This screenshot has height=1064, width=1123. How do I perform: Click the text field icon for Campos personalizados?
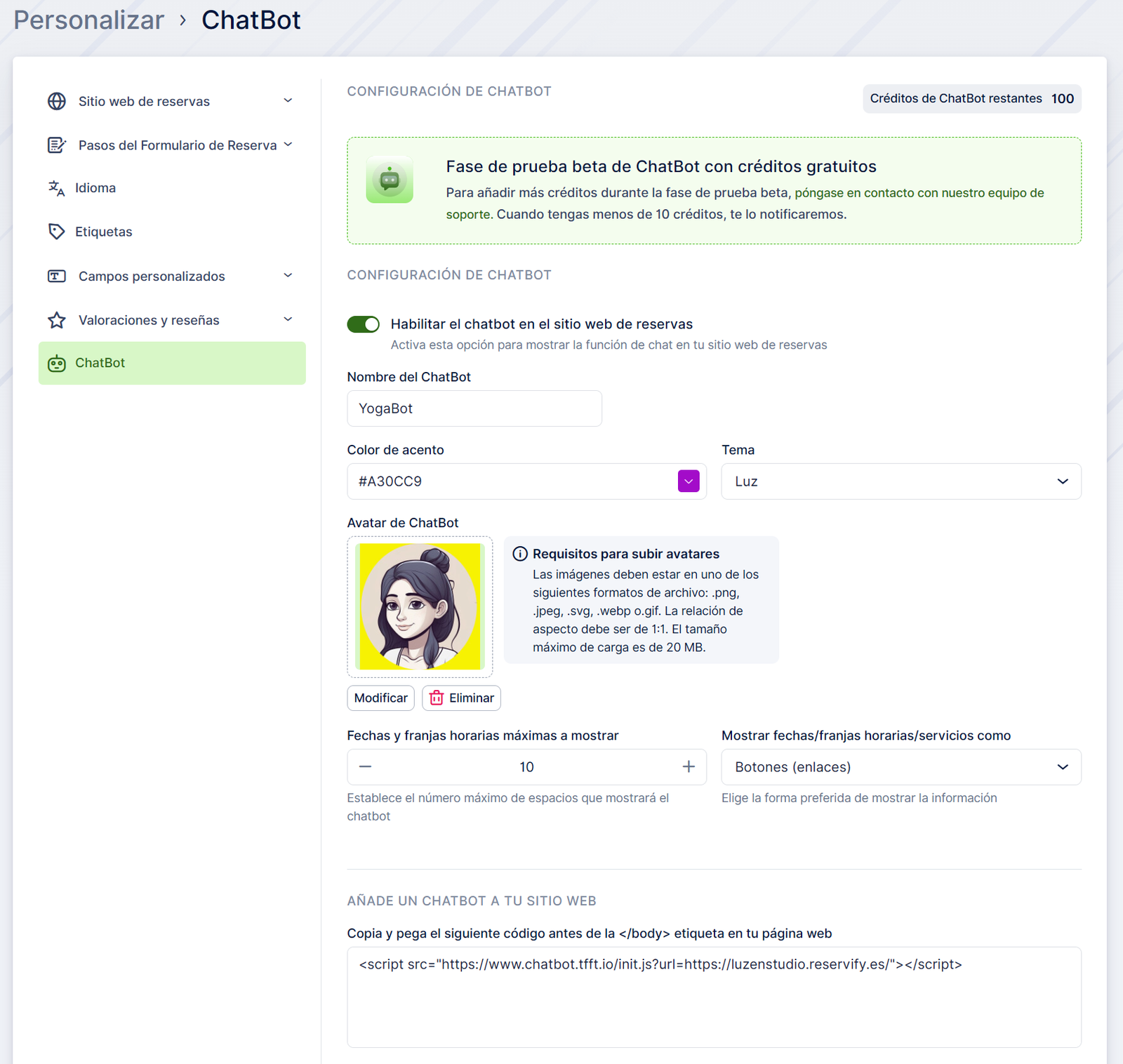pyautogui.click(x=57, y=276)
